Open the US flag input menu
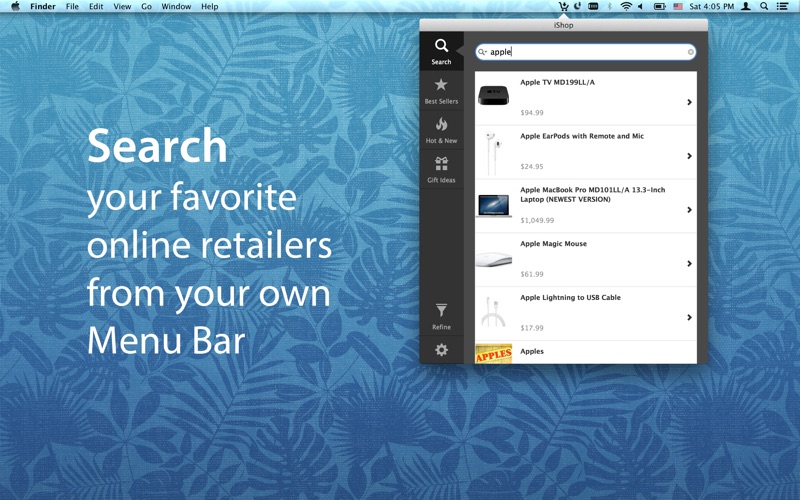Viewport: 800px width, 500px height. [678, 6]
